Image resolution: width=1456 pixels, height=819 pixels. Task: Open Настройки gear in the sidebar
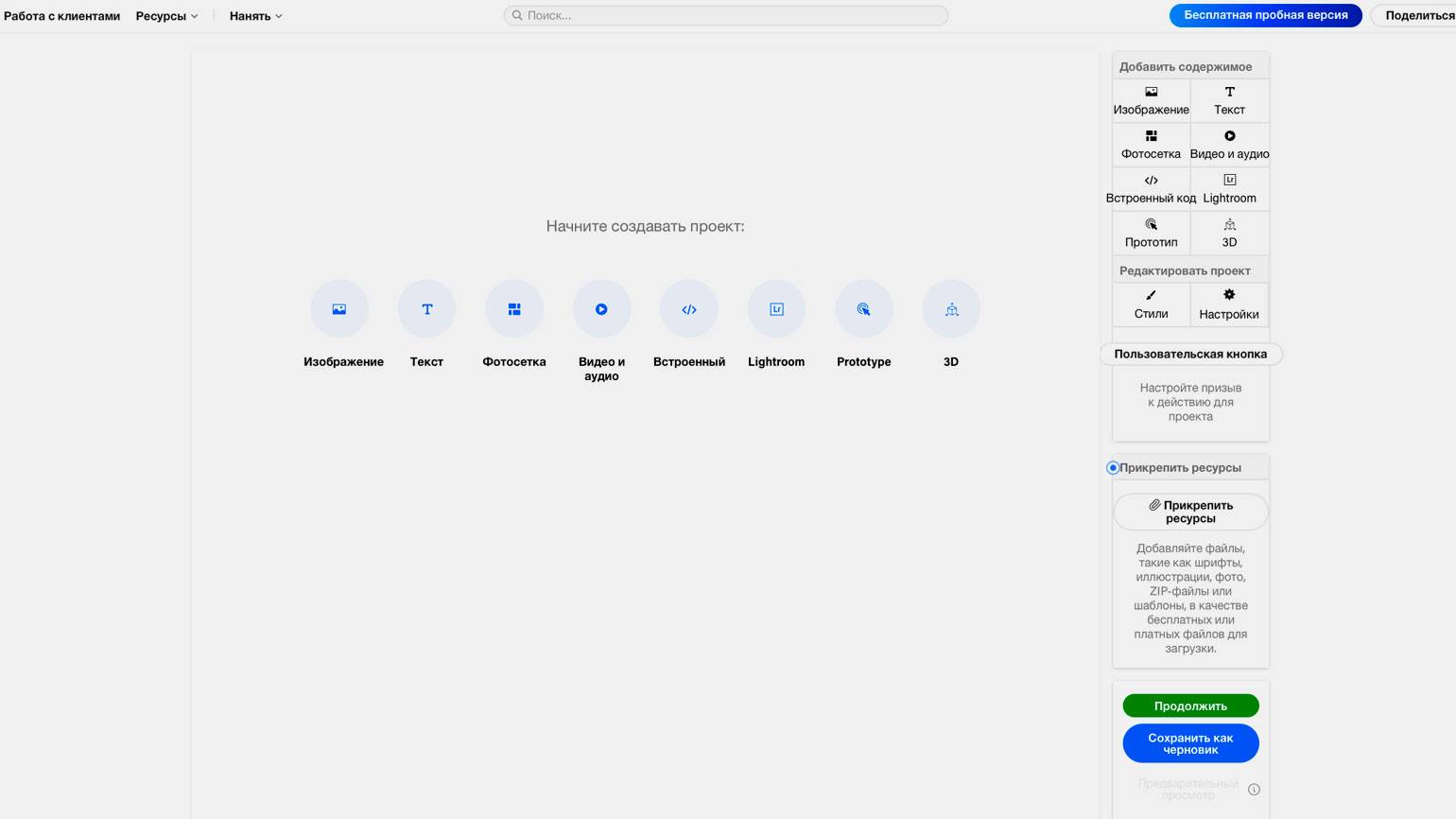pyautogui.click(x=1229, y=305)
